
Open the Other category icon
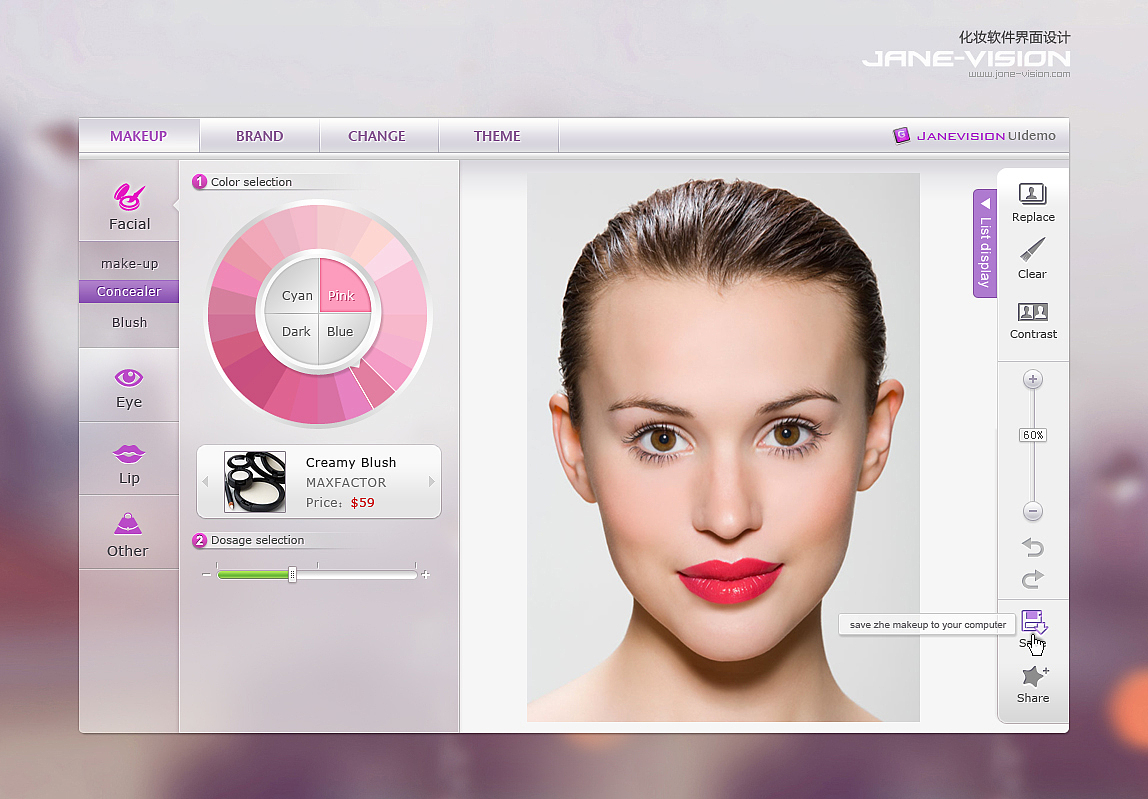point(128,523)
